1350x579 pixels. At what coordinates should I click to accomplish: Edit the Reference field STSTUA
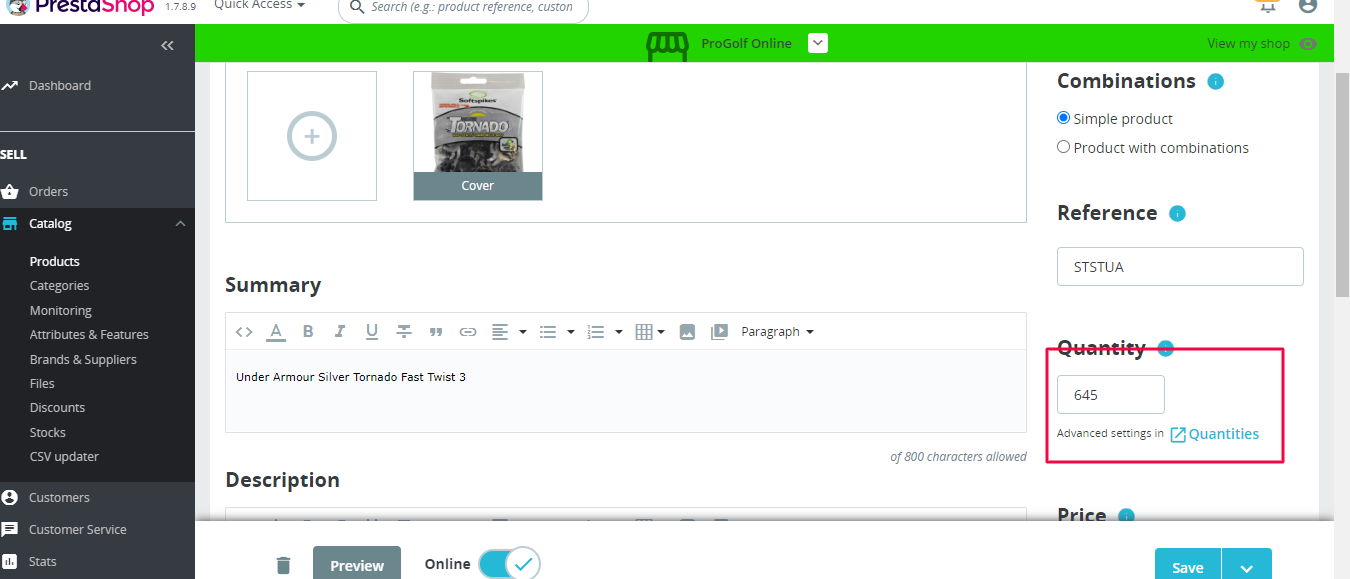1180,267
